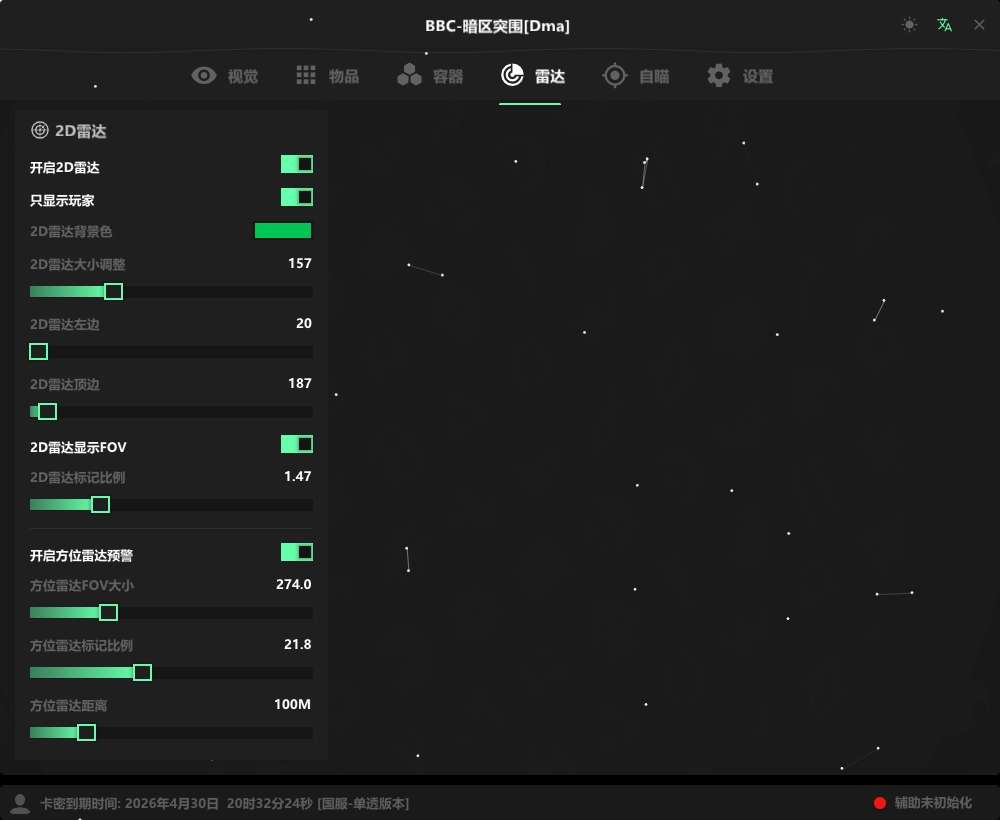This screenshot has height=820, width=1000.
Task: Click the 方位雷达标记比例 slider handle
Action: pyautogui.click(x=143, y=673)
